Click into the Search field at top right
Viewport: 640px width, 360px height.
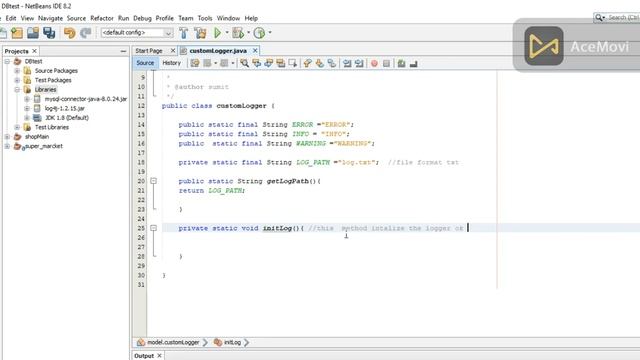tap(623, 18)
